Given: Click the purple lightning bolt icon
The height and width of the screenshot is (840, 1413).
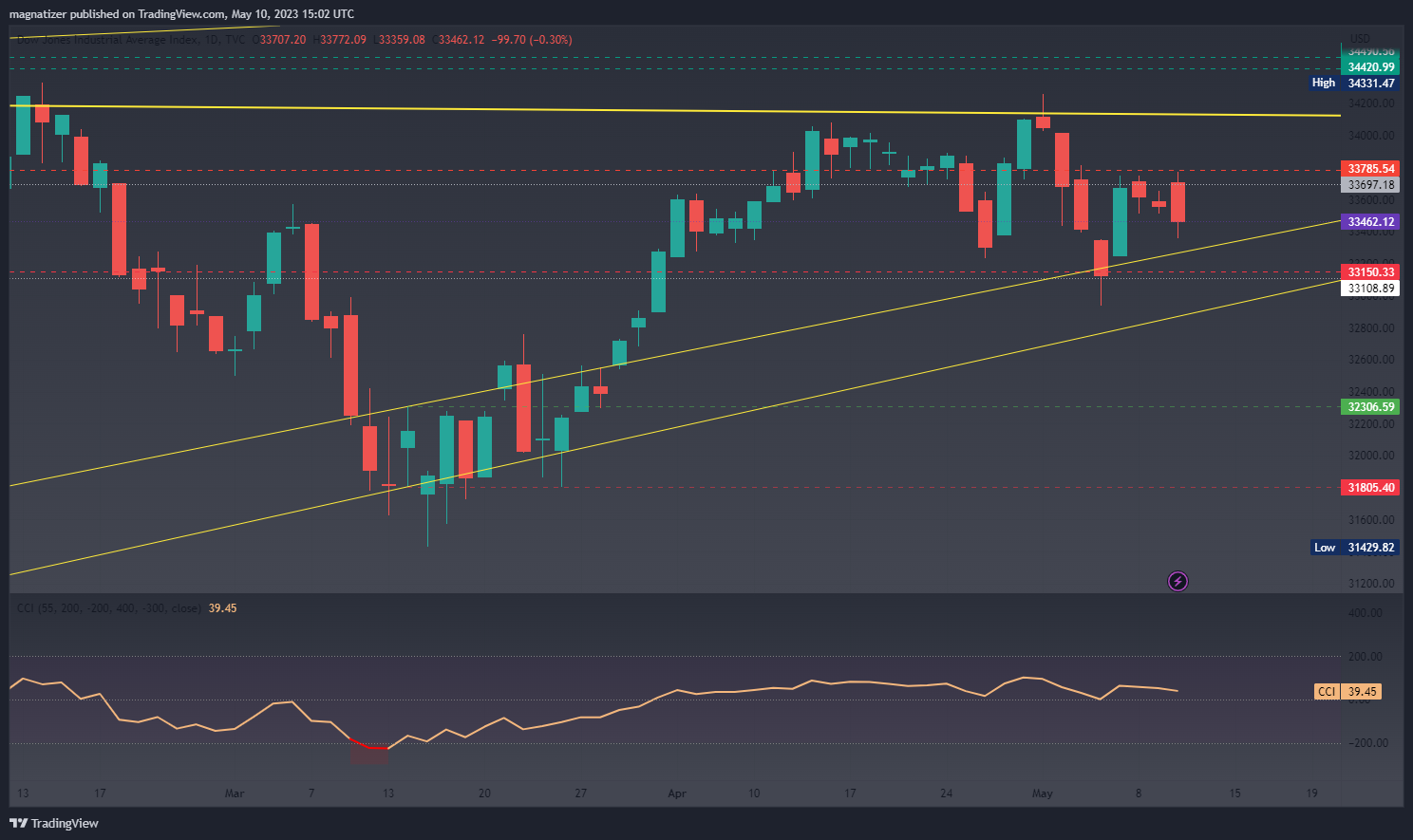Looking at the screenshot, I should point(1177,582).
